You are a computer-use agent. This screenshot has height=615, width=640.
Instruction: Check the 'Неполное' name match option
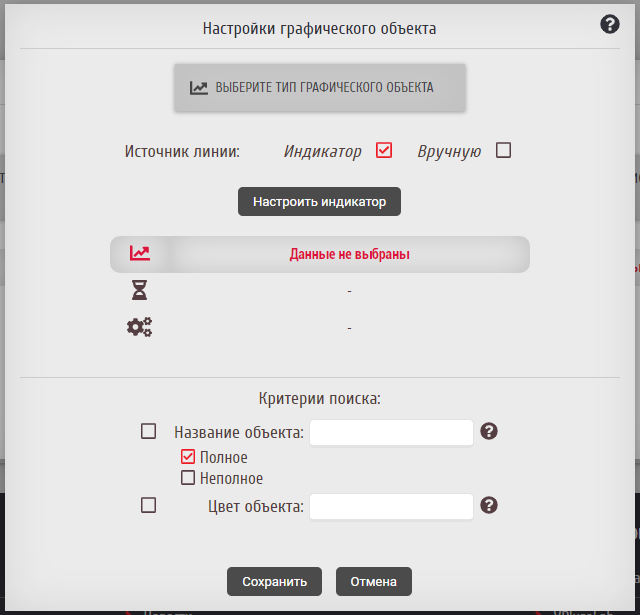188,478
